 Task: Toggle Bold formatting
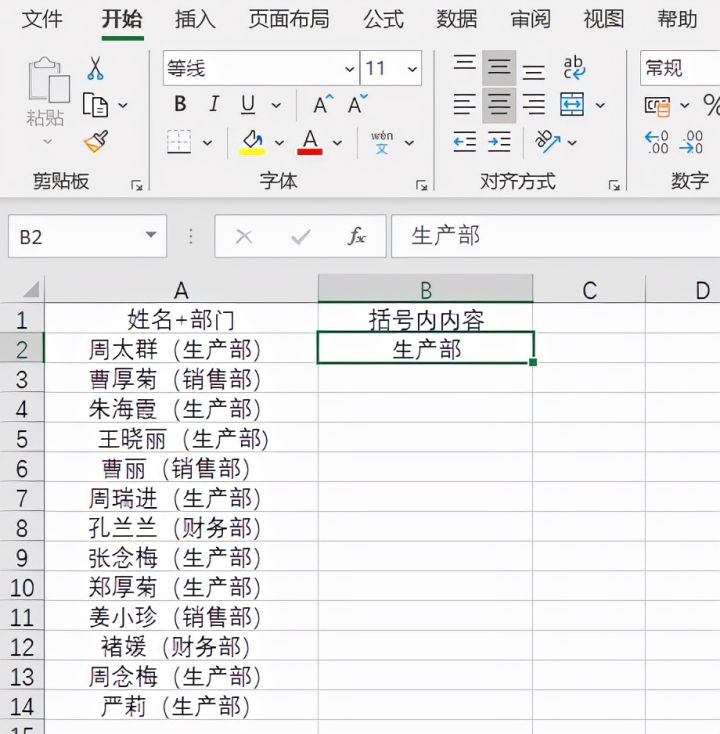click(x=180, y=104)
